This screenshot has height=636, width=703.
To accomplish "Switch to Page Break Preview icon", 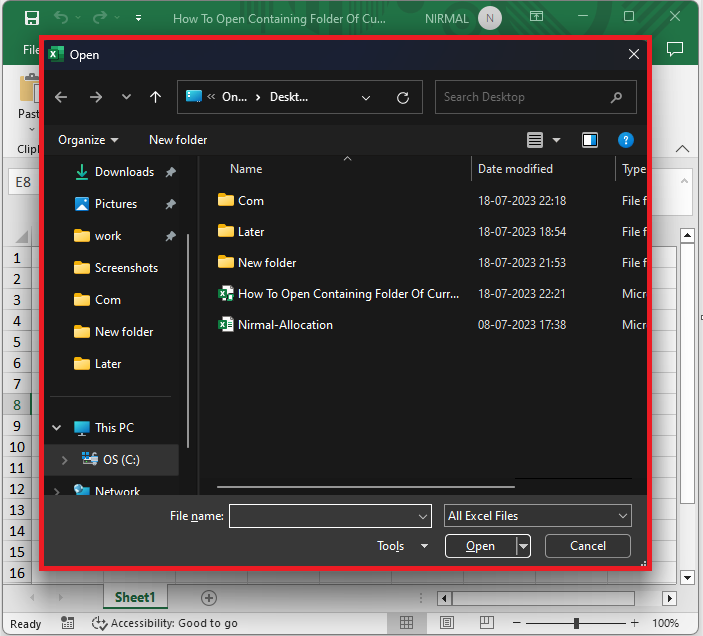I will pyautogui.click(x=486, y=623).
